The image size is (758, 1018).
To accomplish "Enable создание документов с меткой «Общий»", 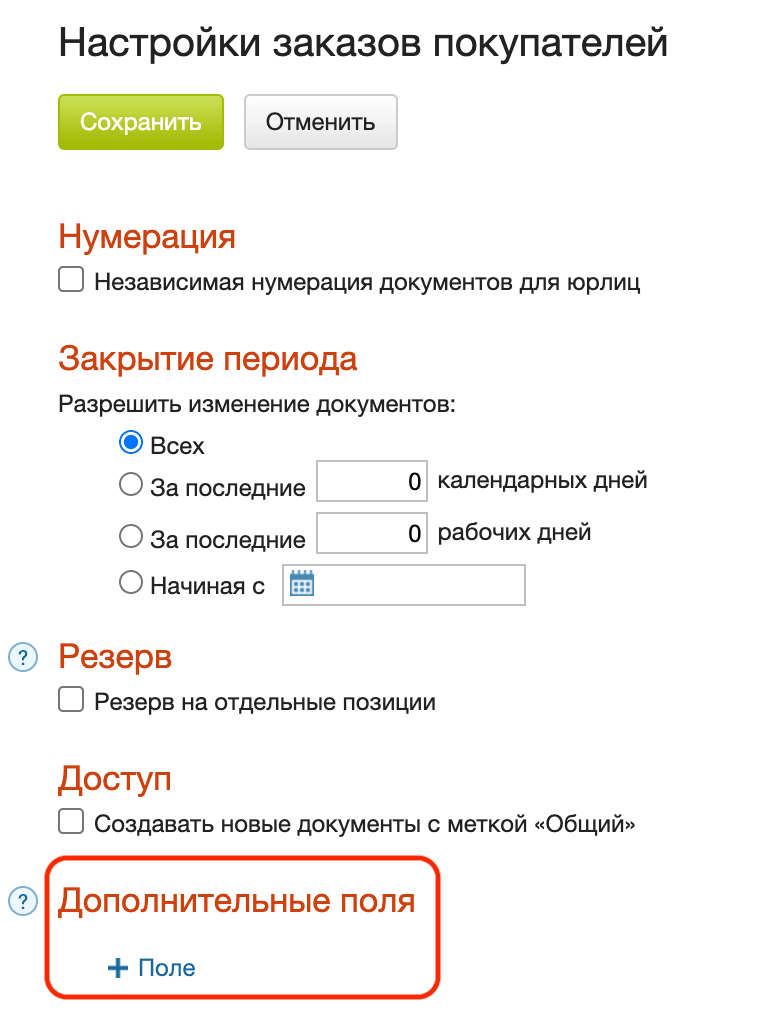I will click(70, 821).
